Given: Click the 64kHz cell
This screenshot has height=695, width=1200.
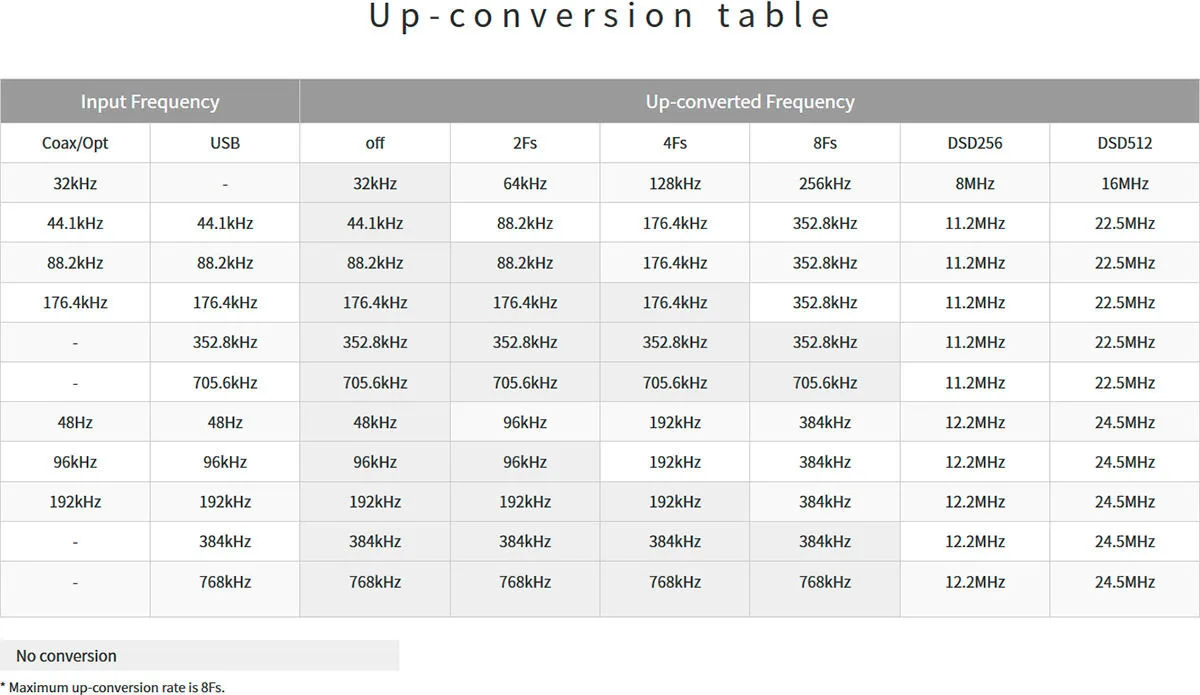Looking at the screenshot, I should (525, 183).
